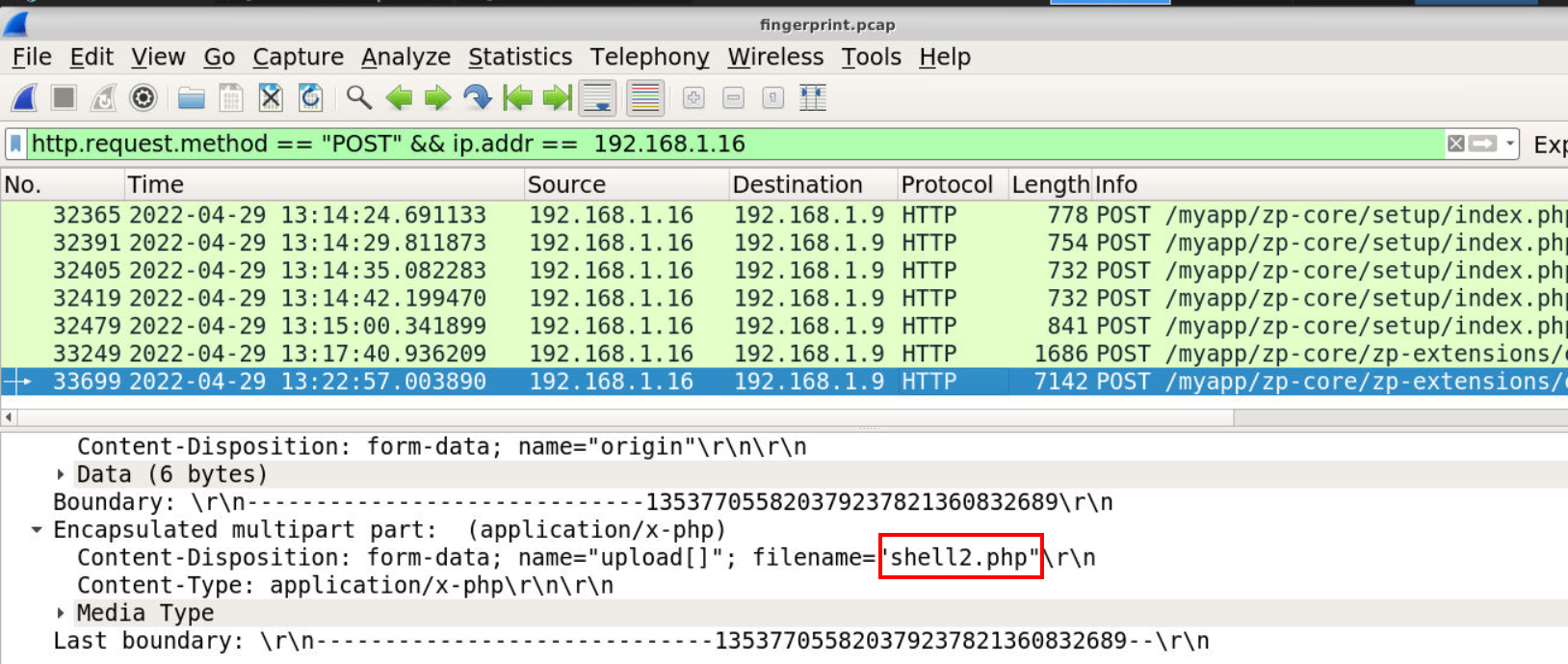Expand the Media Type node

(61, 613)
